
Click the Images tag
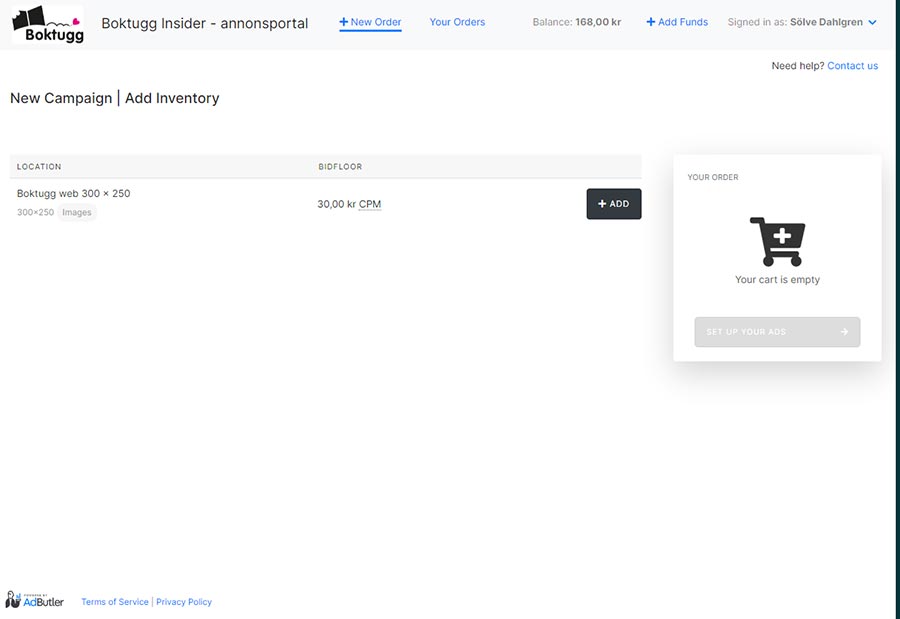77,212
